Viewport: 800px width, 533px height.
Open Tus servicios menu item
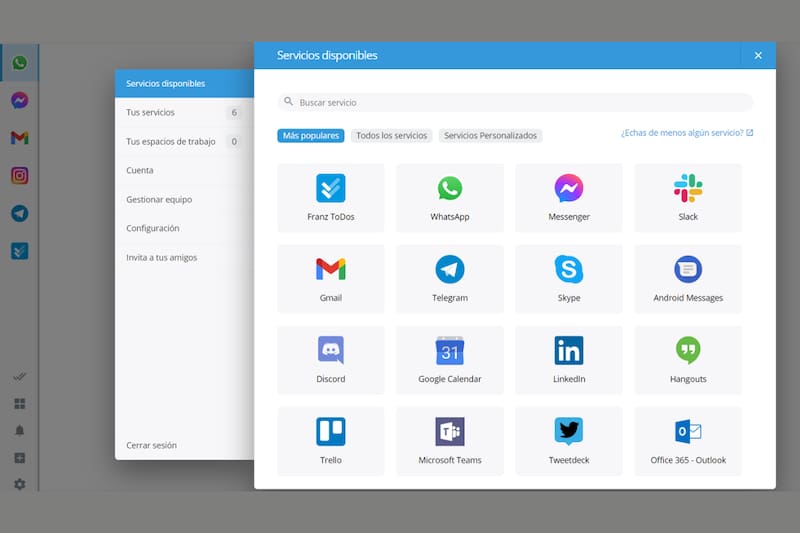151,113
